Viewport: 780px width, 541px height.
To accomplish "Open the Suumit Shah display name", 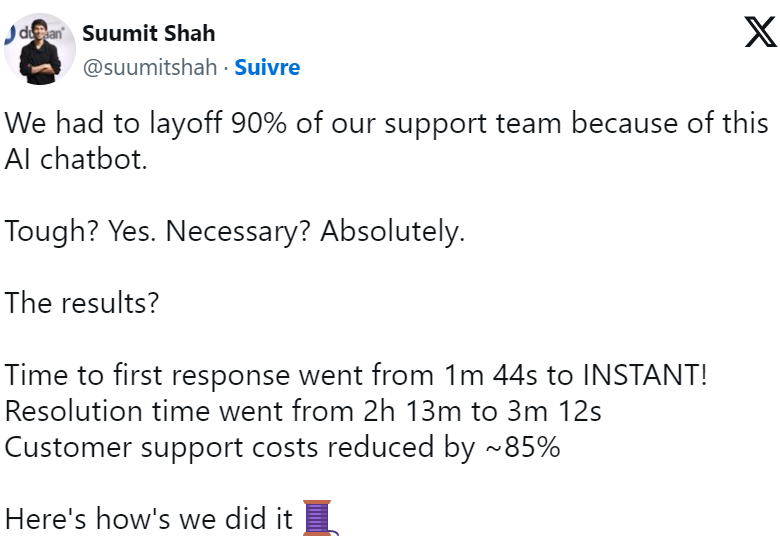I will point(149,33).
